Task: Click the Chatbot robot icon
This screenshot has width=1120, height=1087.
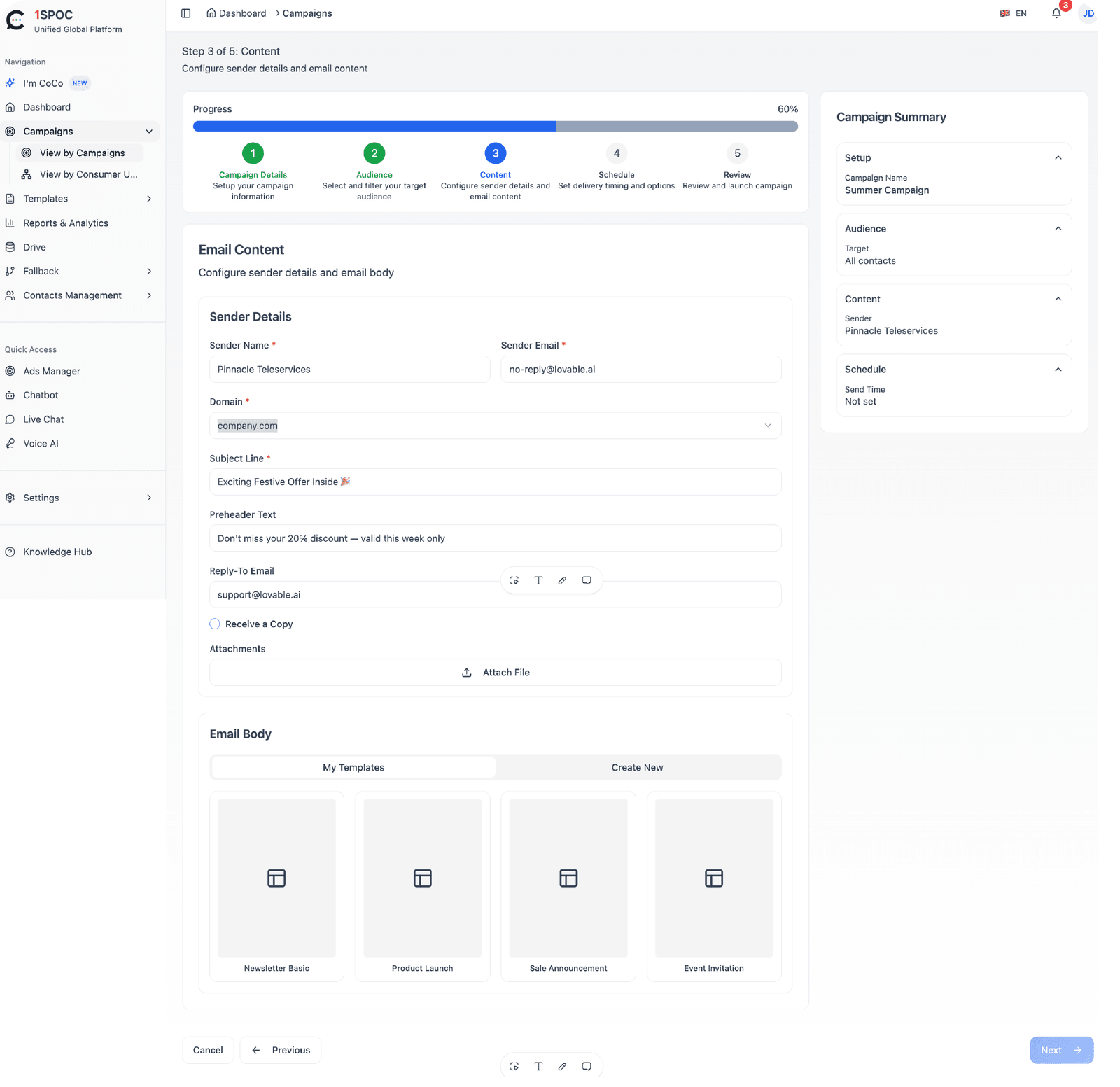Action: pyautogui.click(x=10, y=395)
